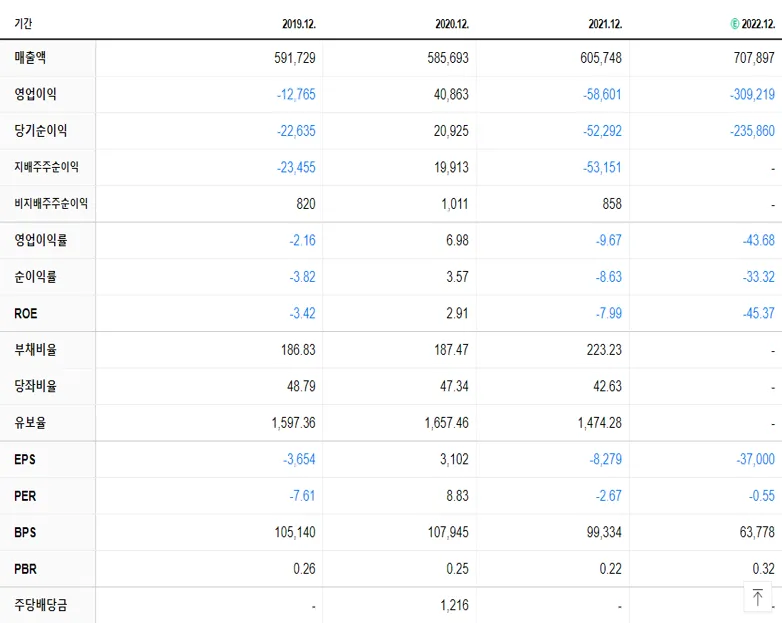
Task: Click operating margin value 6.98
Action: coord(457,240)
